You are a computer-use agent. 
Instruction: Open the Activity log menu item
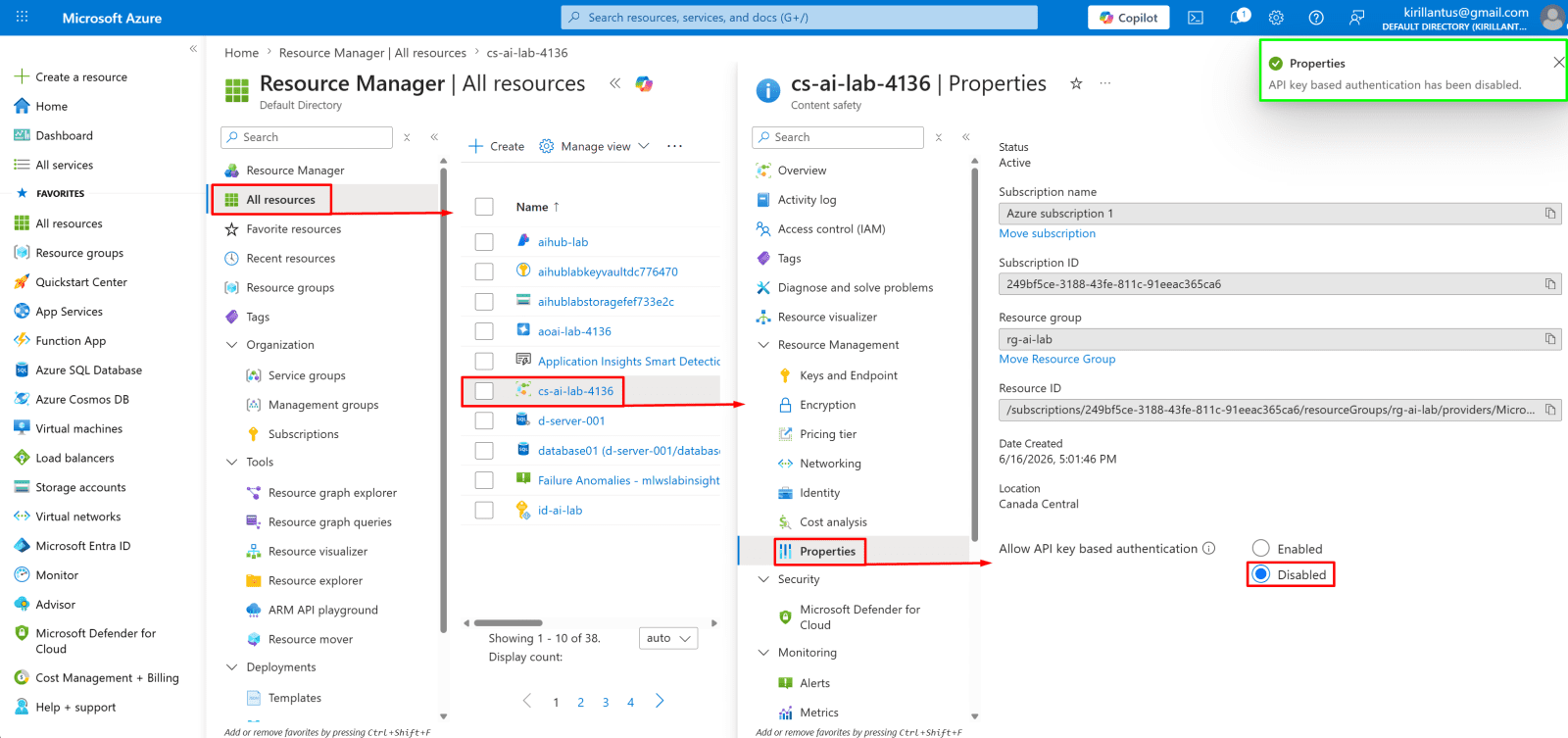(x=807, y=200)
